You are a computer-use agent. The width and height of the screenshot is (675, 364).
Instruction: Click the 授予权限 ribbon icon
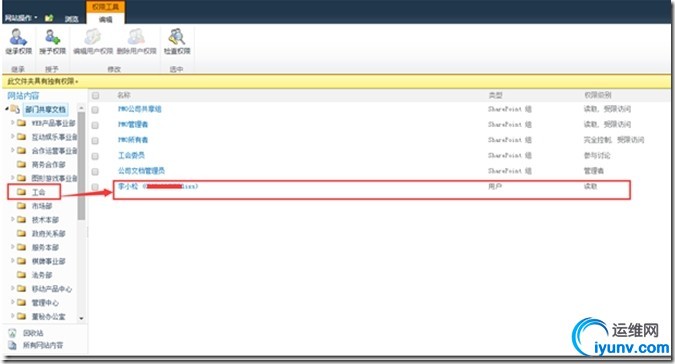point(53,37)
